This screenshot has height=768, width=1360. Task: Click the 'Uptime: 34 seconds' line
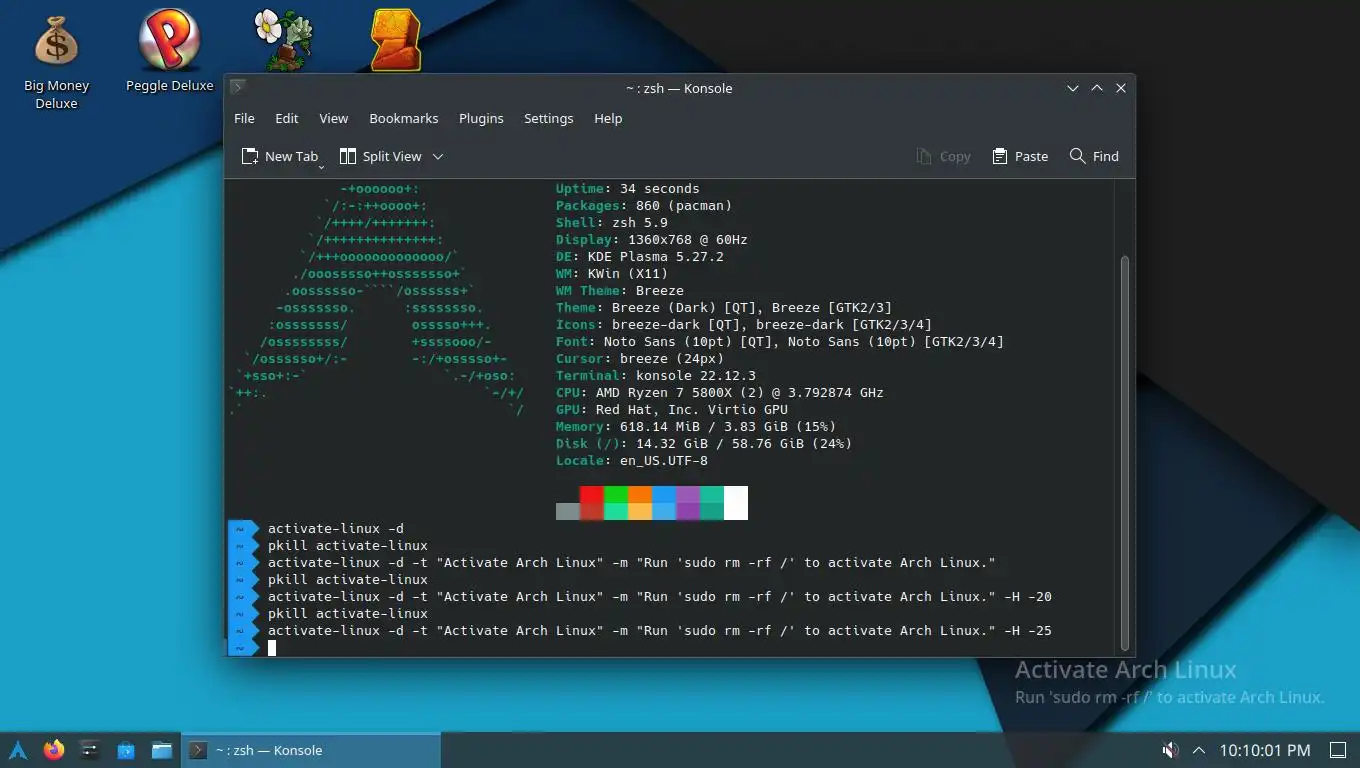pos(628,189)
